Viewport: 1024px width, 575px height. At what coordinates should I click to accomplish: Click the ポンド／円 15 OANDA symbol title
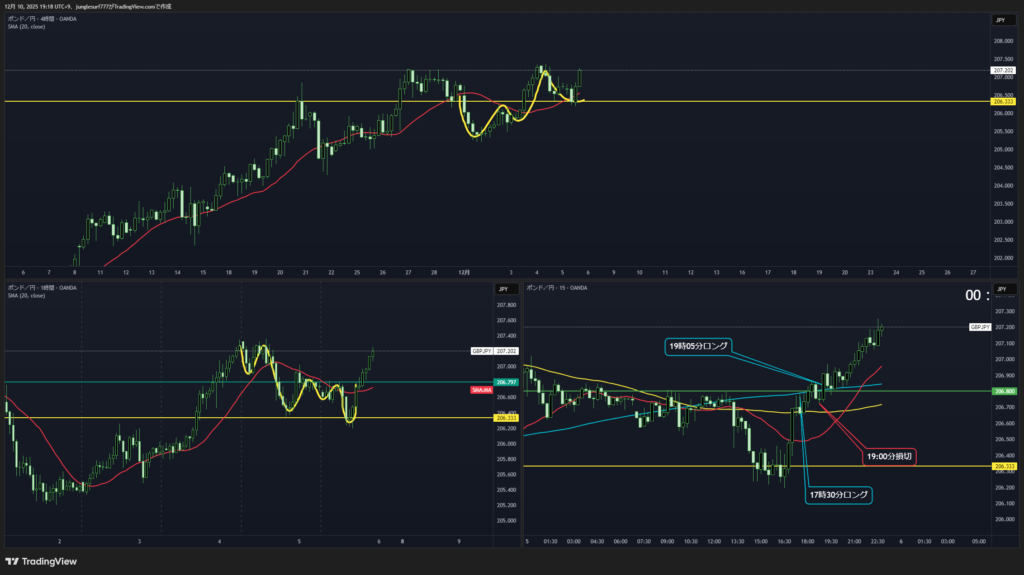[557, 288]
